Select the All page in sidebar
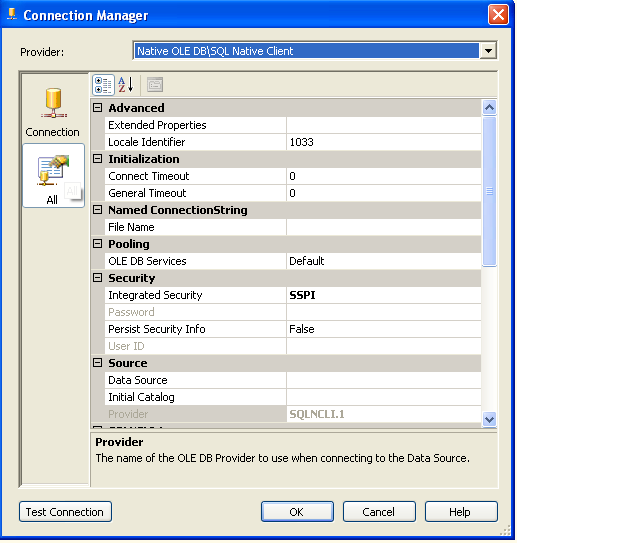The width and height of the screenshot is (640, 543). tap(53, 176)
